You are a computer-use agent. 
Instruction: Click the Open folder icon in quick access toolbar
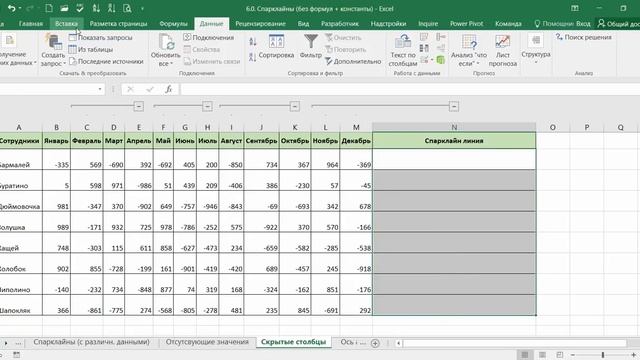click(x=64, y=8)
